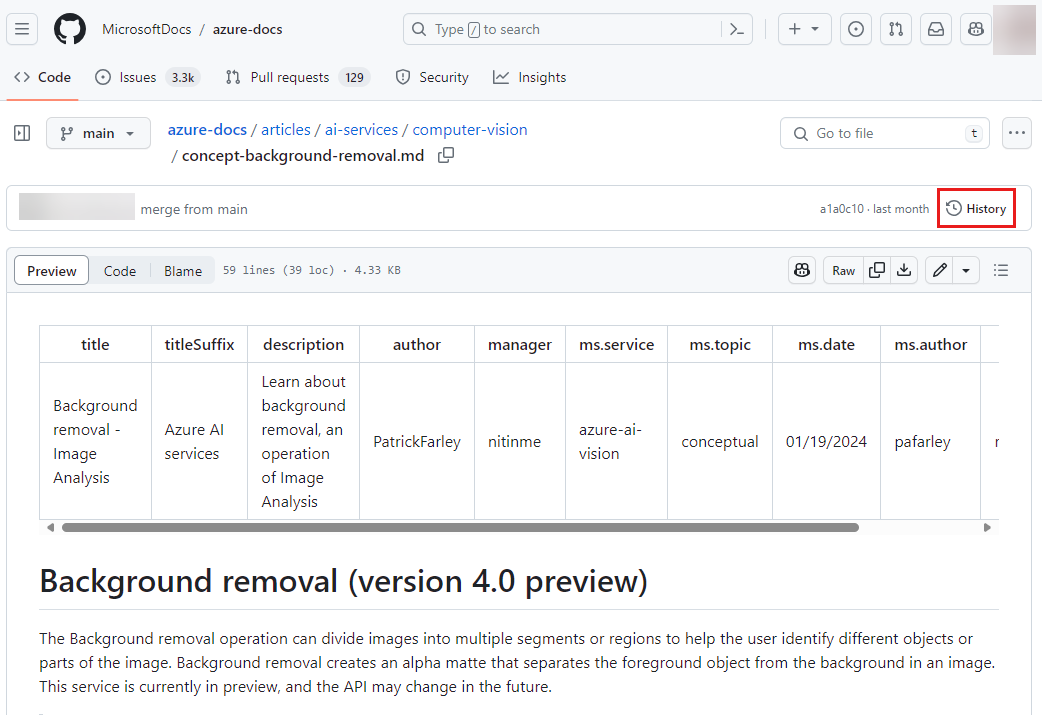
Task: Open the notifications inbox
Action: tap(935, 29)
